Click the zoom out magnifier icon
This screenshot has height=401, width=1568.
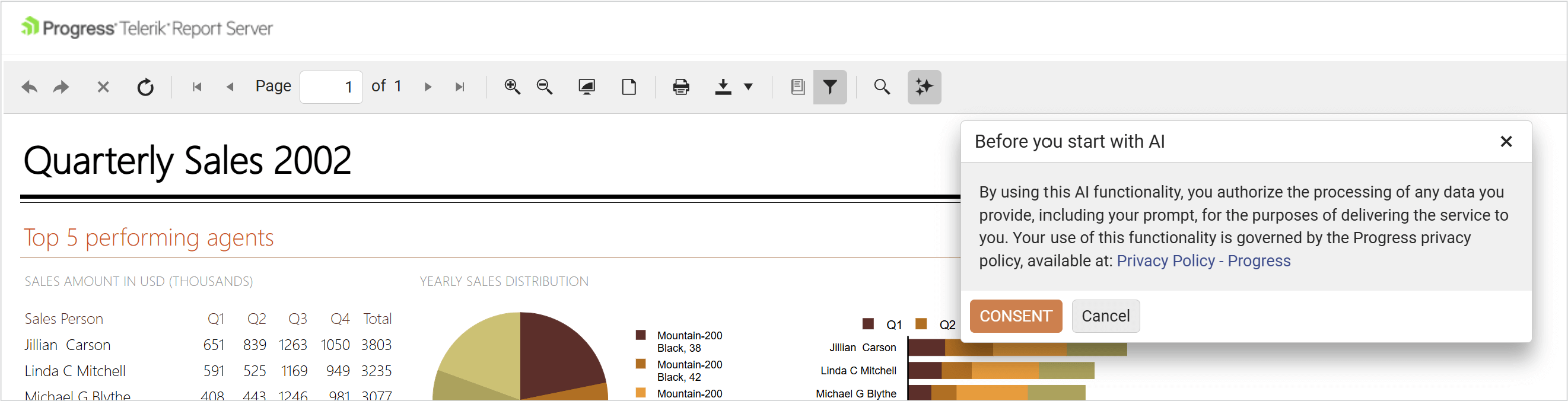click(x=545, y=87)
